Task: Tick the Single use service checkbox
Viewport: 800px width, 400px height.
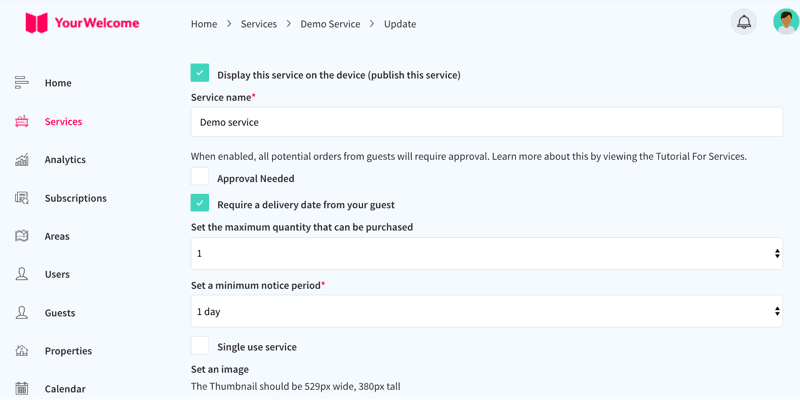Action: click(200, 345)
